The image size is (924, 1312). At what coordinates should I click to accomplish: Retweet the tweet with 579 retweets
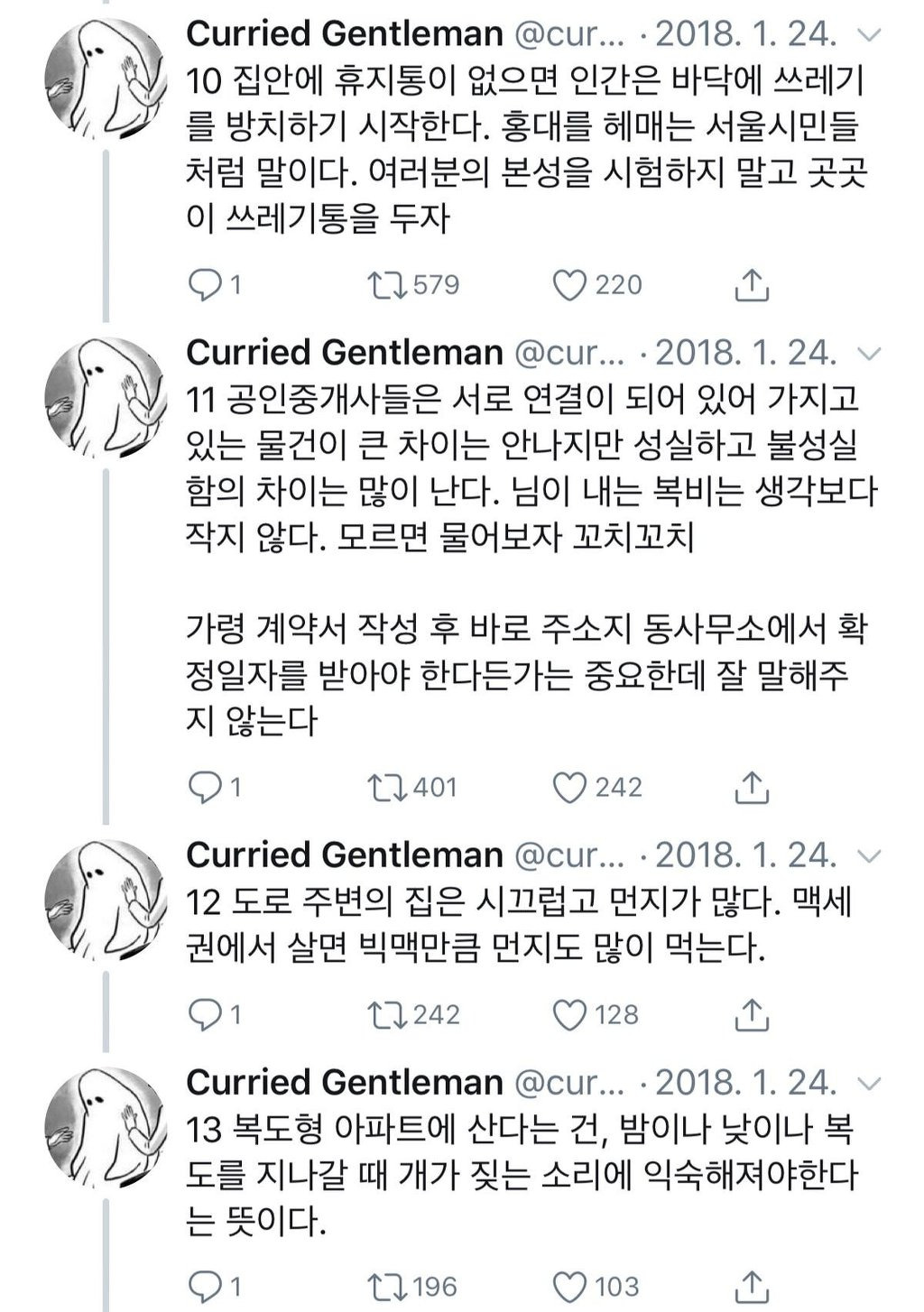[387, 285]
